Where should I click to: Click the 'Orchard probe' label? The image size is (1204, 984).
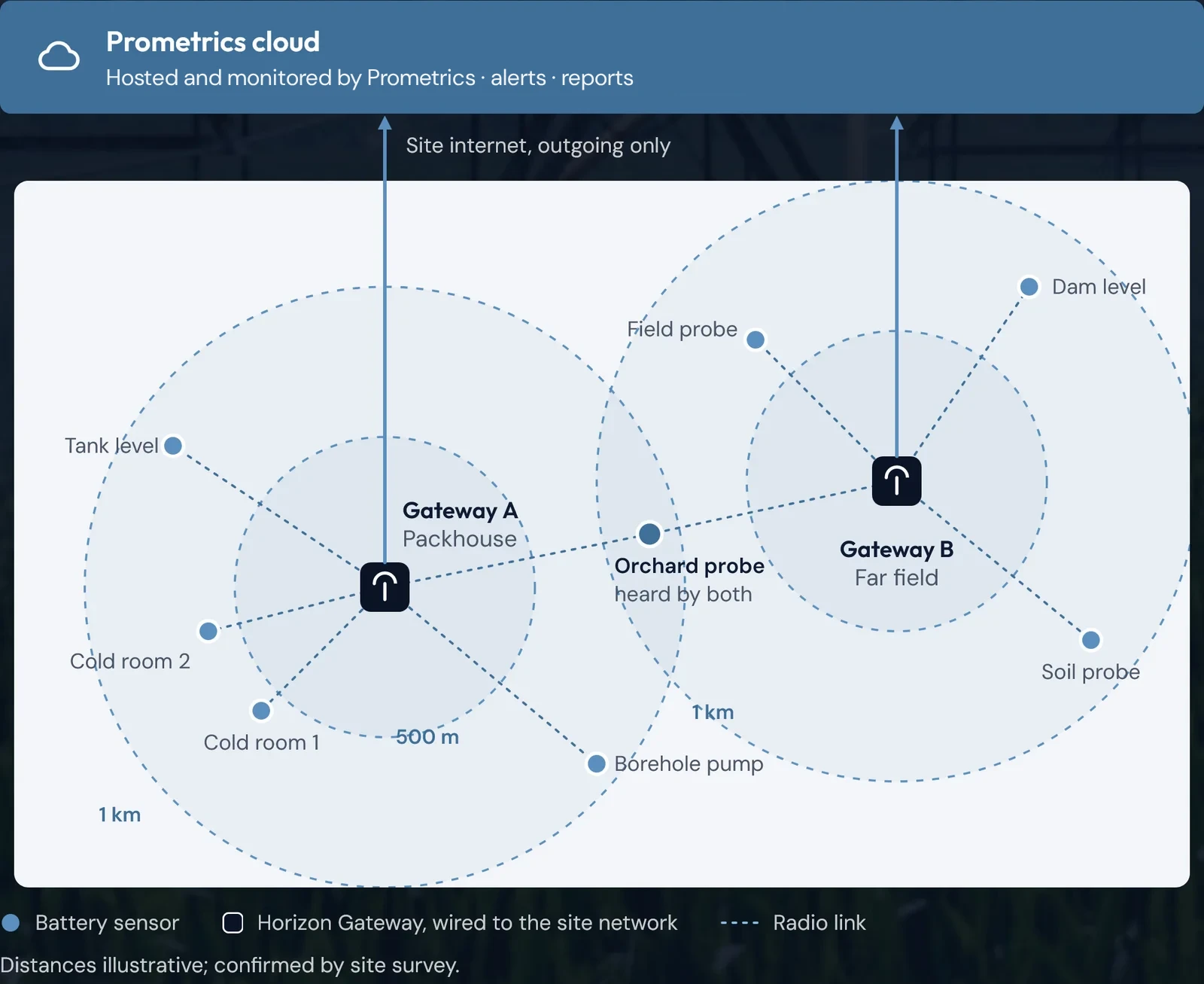(689, 566)
